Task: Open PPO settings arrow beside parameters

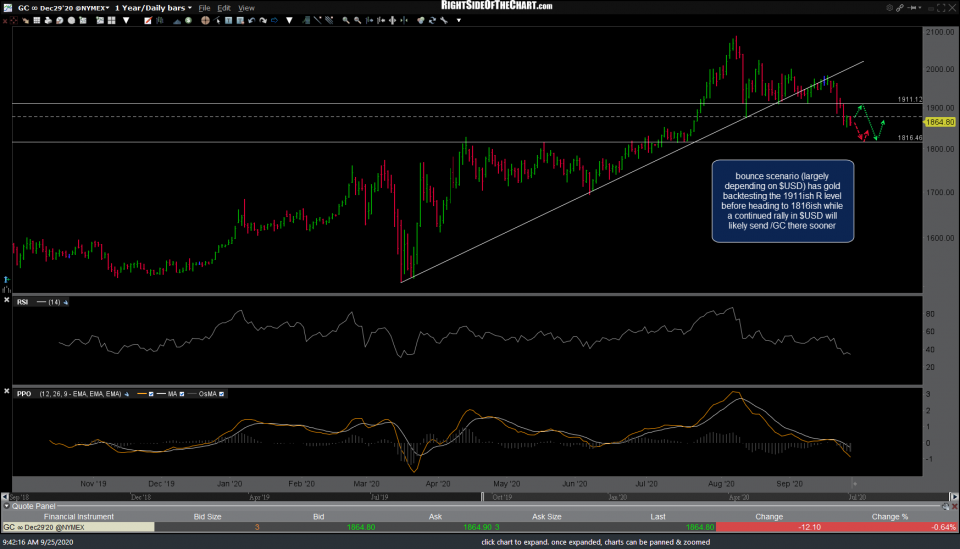Action: [x=127, y=394]
